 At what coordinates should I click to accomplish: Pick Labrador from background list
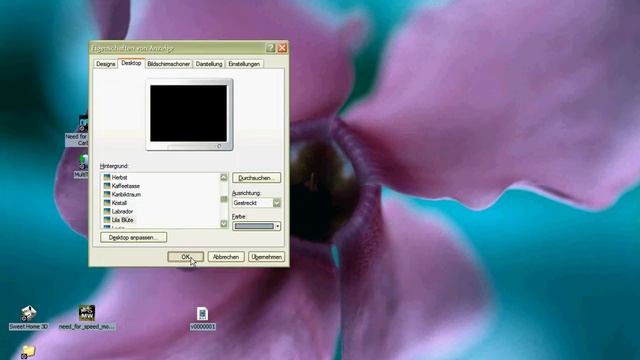pos(122,211)
